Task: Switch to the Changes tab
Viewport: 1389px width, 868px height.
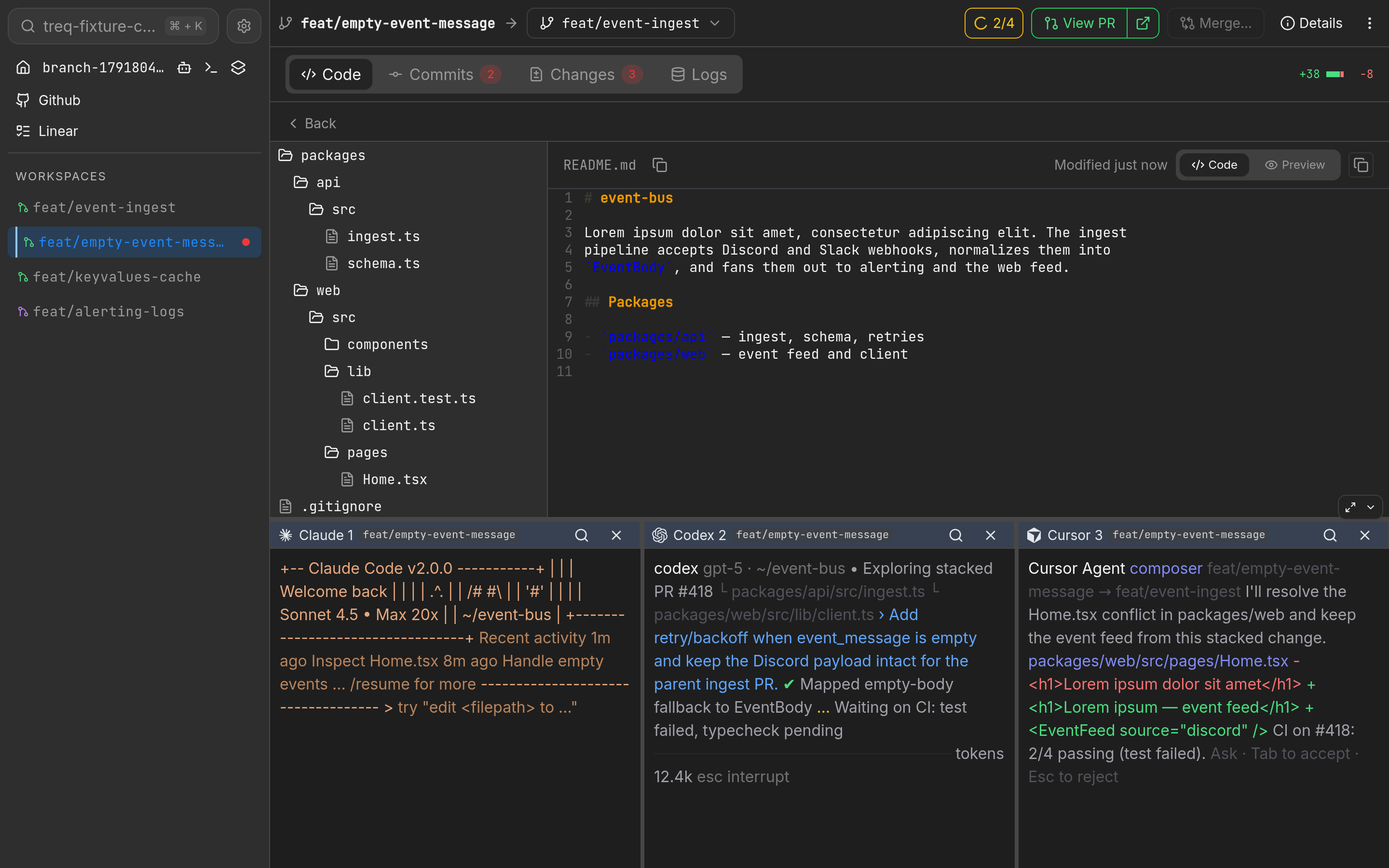Action: point(586,75)
